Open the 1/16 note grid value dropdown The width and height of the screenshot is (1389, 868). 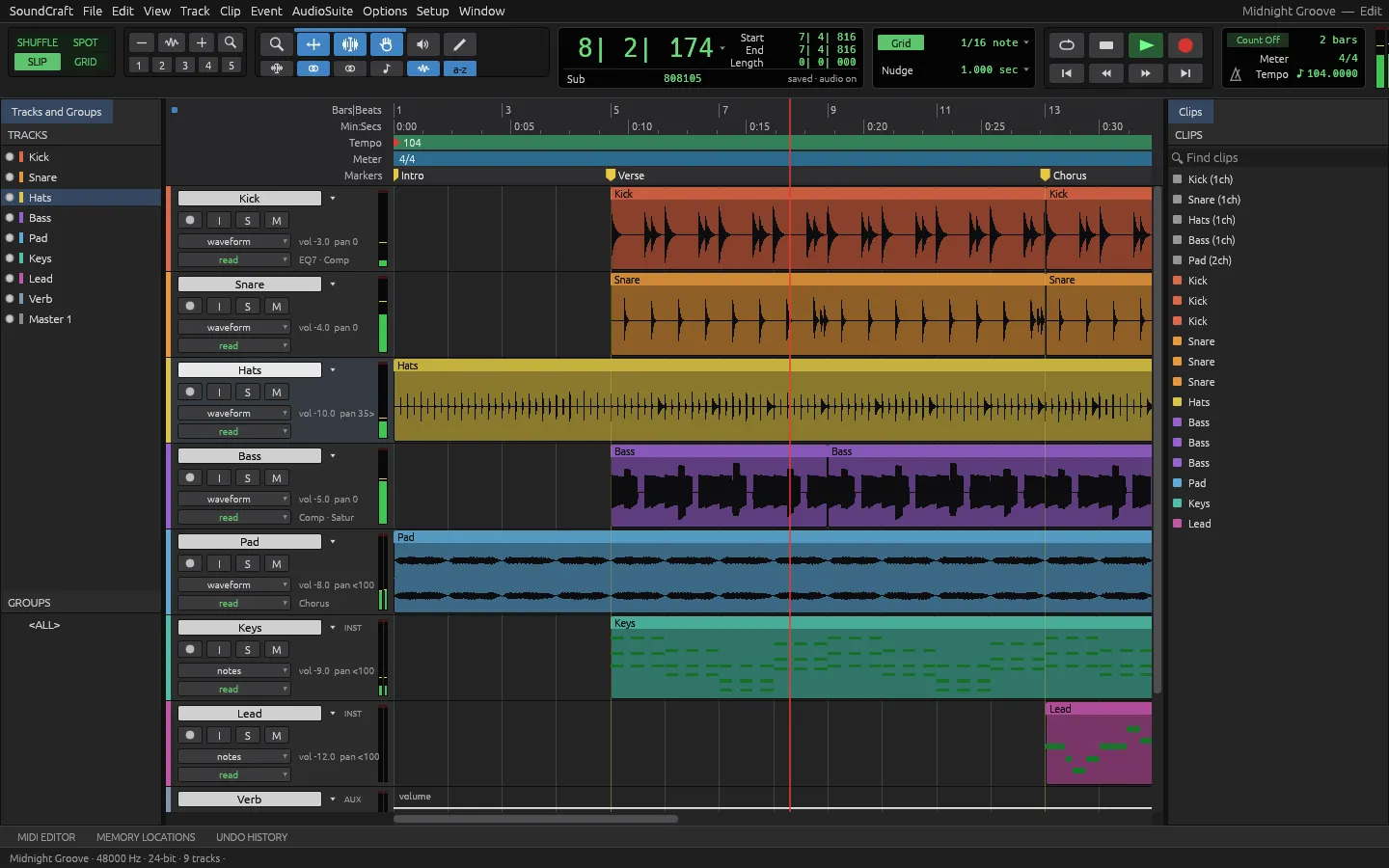[x=994, y=43]
